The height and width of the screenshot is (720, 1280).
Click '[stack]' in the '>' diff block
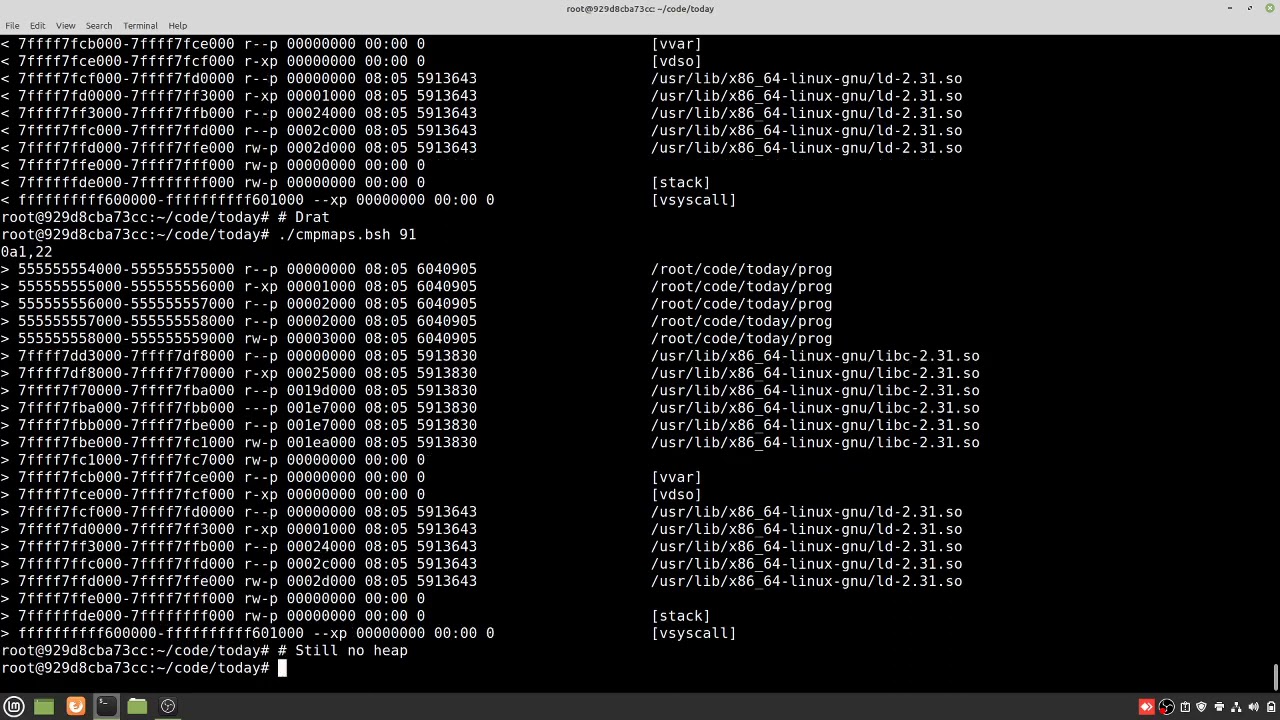click(681, 616)
